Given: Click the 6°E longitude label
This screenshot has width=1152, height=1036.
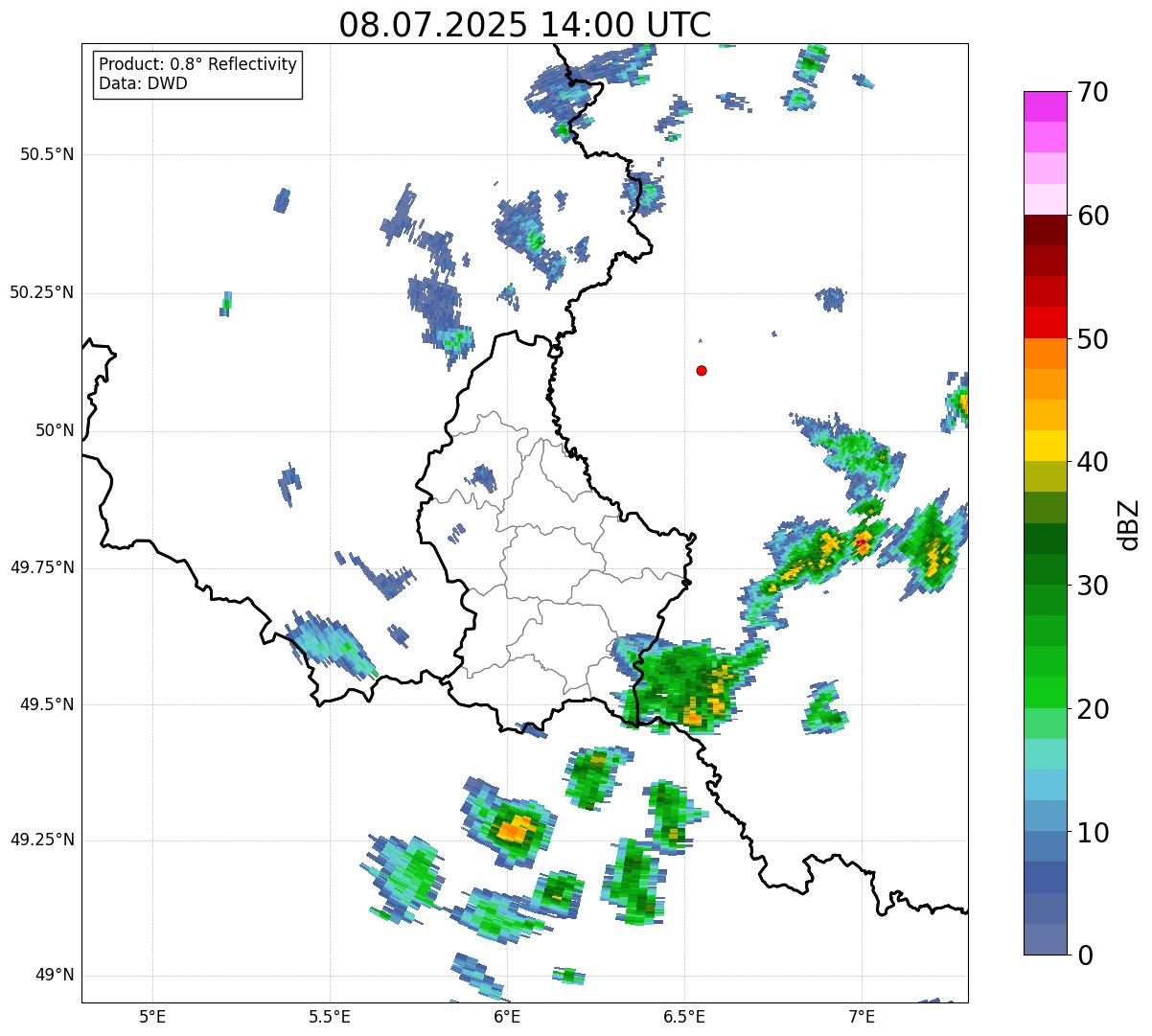Looking at the screenshot, I should click(x=507, y=1016).
